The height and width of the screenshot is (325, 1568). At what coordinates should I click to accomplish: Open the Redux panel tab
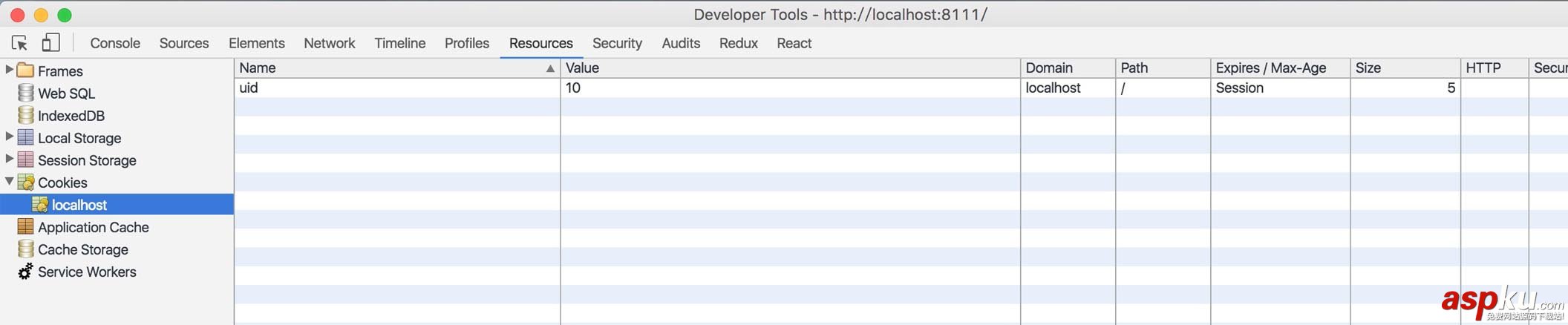click(x=738, y=43)
